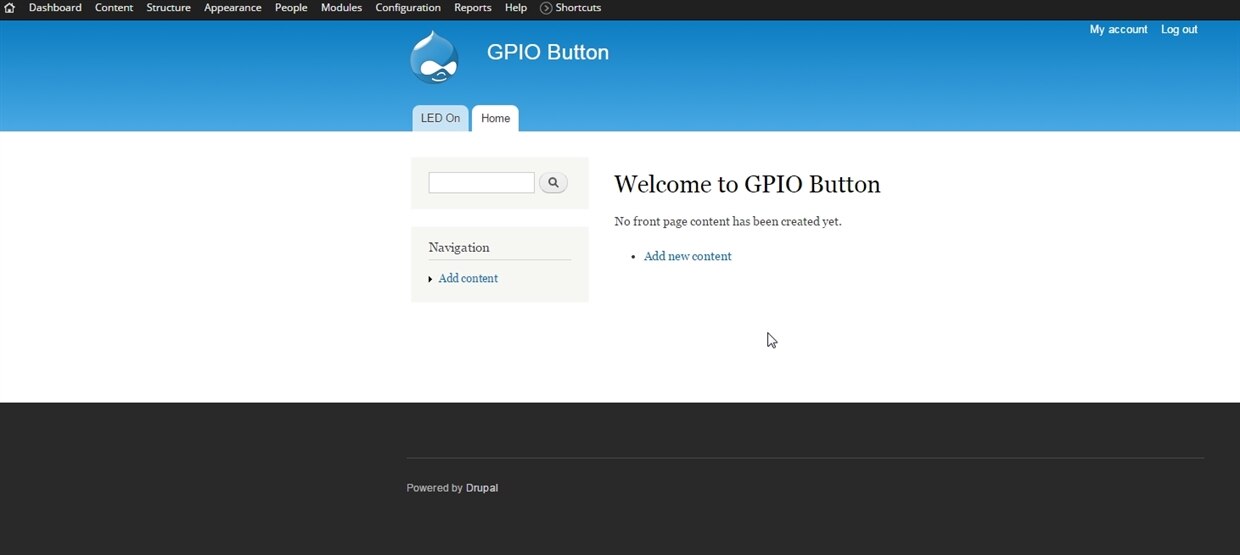Click the GPIO Button site title

pyautogui.click(x=548, y=52)
